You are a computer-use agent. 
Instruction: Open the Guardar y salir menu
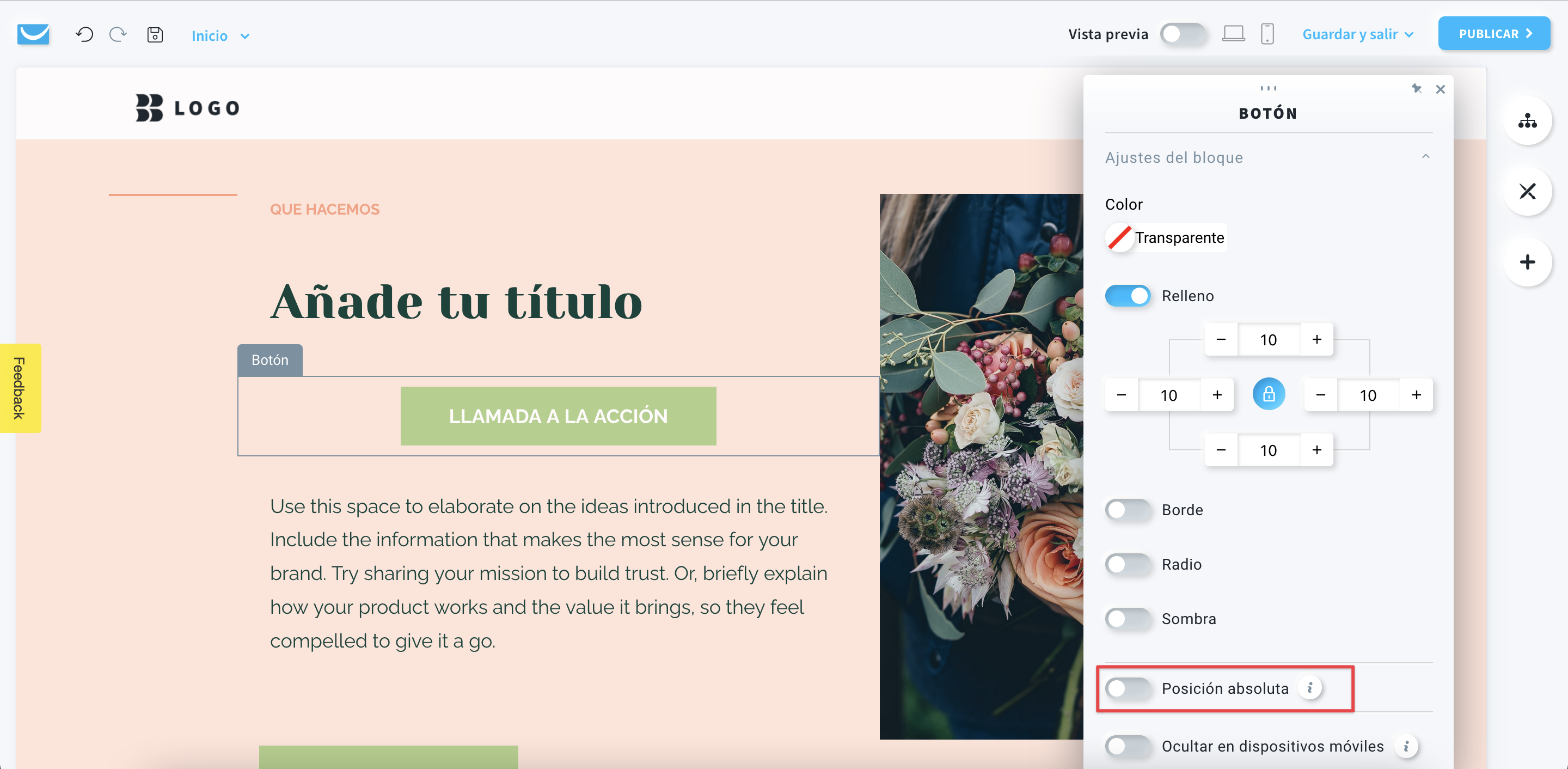tap(1357, 34)
